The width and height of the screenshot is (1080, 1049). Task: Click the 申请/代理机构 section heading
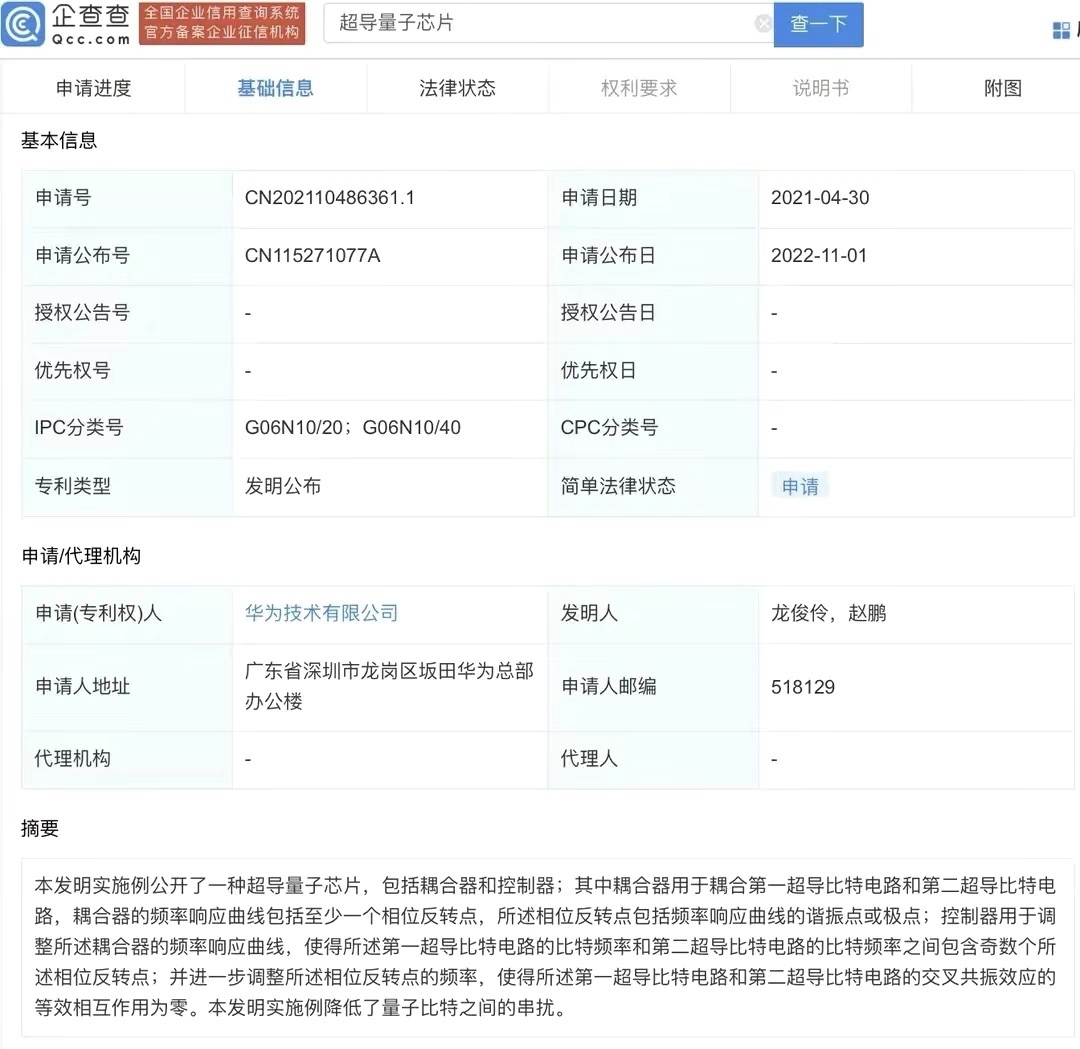[81, 556]
